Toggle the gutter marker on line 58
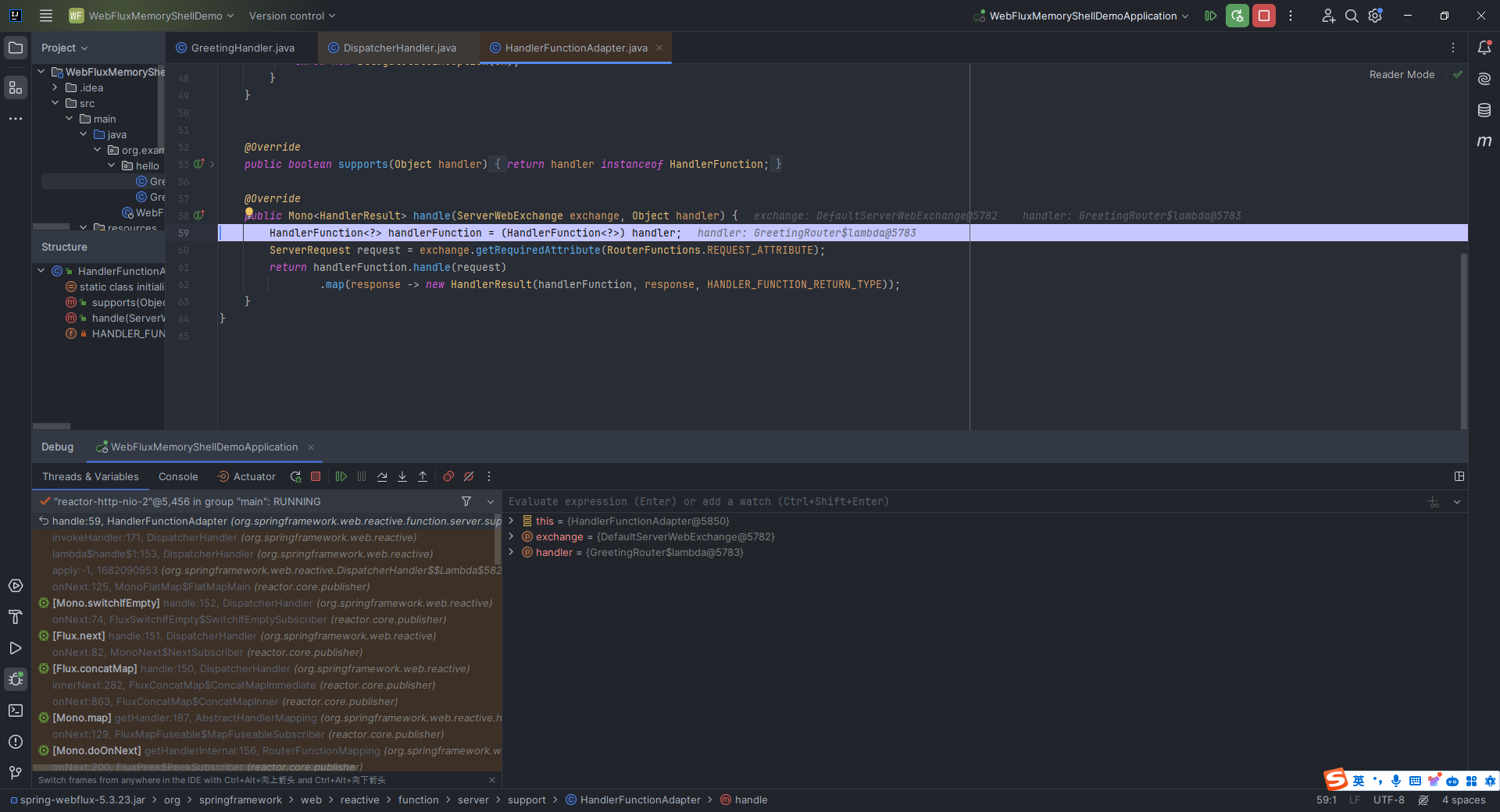This screenshot has width=1500, height=812. [199, 215]
